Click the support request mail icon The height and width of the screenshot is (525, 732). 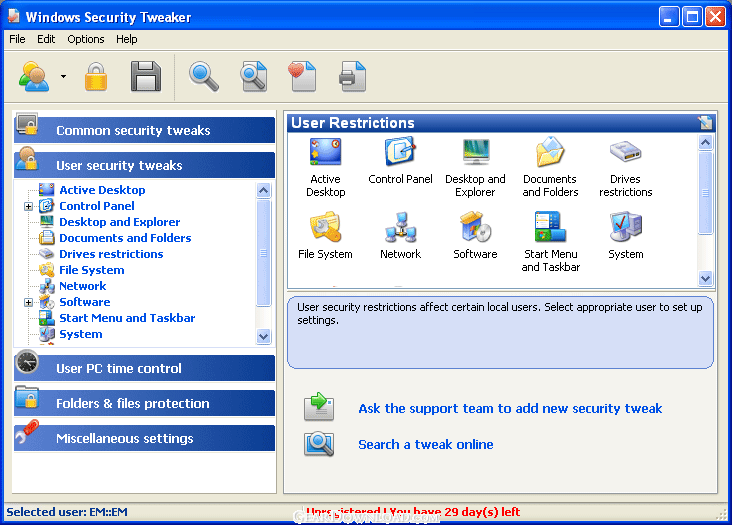pos(319,406)
